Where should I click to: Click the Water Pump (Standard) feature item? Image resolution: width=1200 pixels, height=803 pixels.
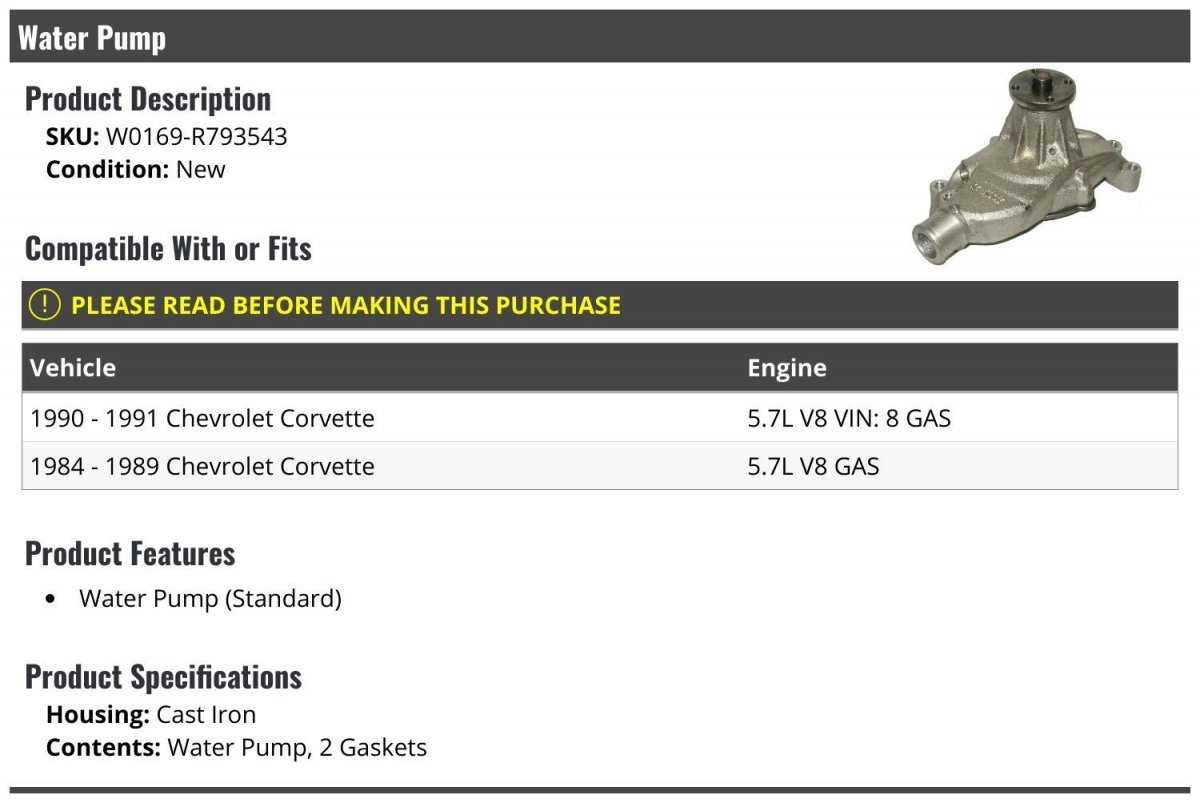tap(210, 599)
